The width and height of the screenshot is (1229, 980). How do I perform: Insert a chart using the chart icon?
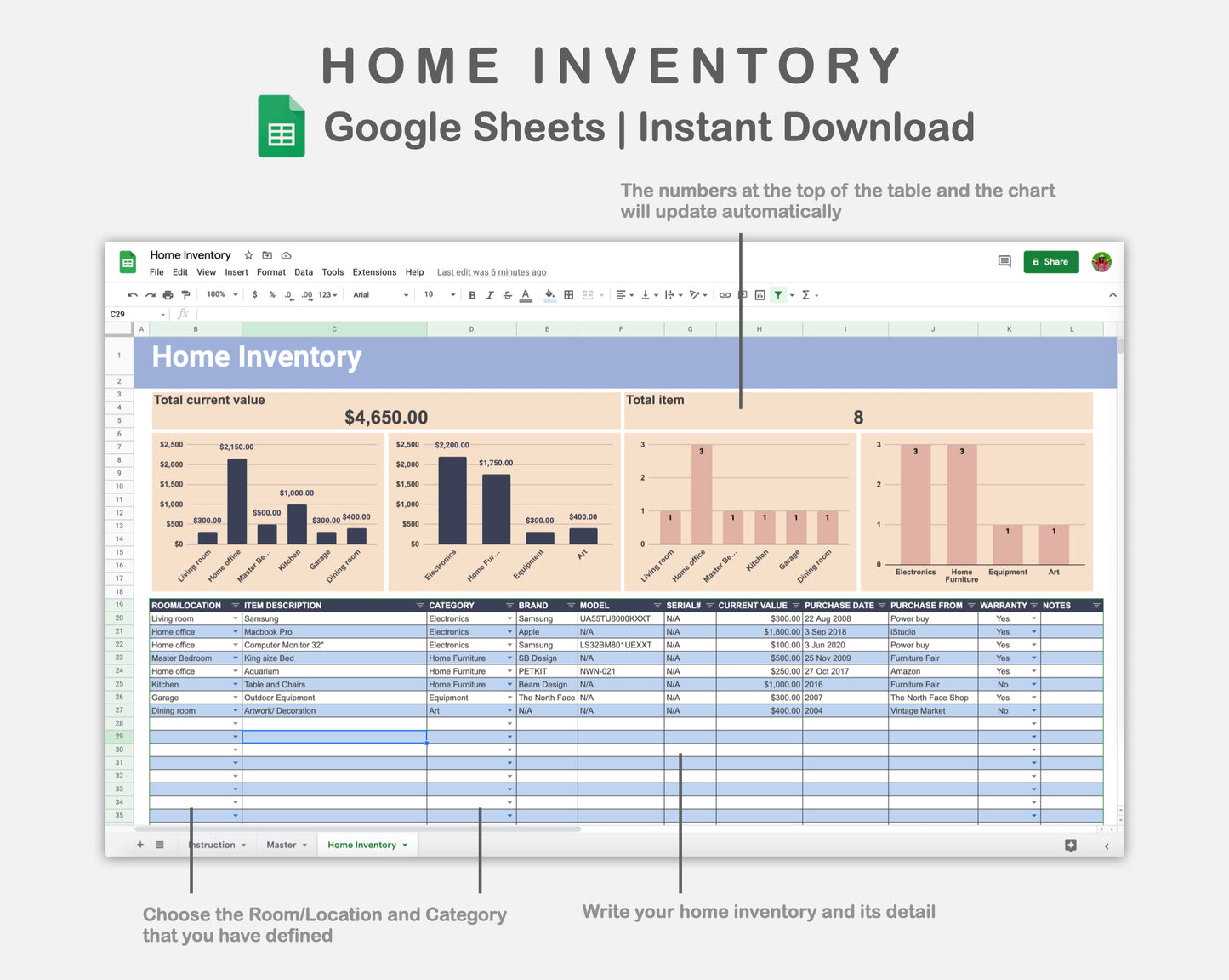tap(760, 294)
